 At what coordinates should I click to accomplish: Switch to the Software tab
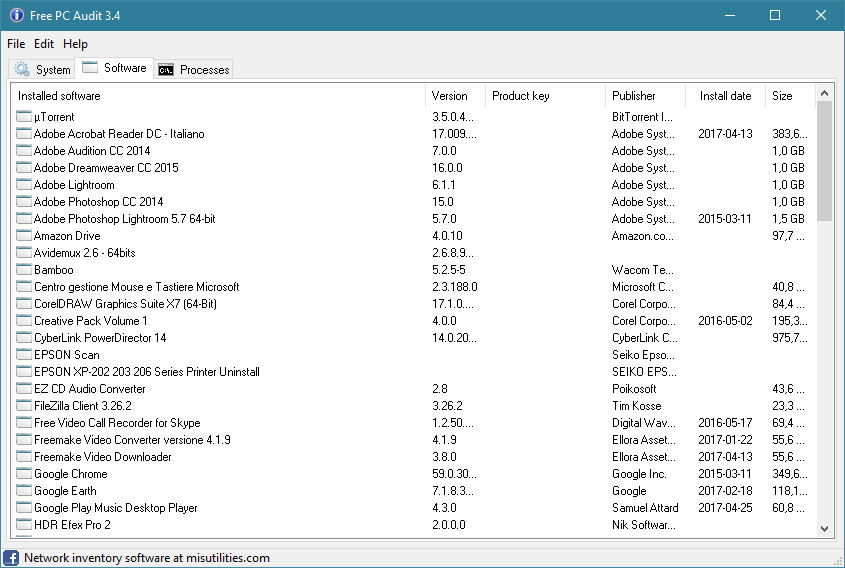pos(114,68)
